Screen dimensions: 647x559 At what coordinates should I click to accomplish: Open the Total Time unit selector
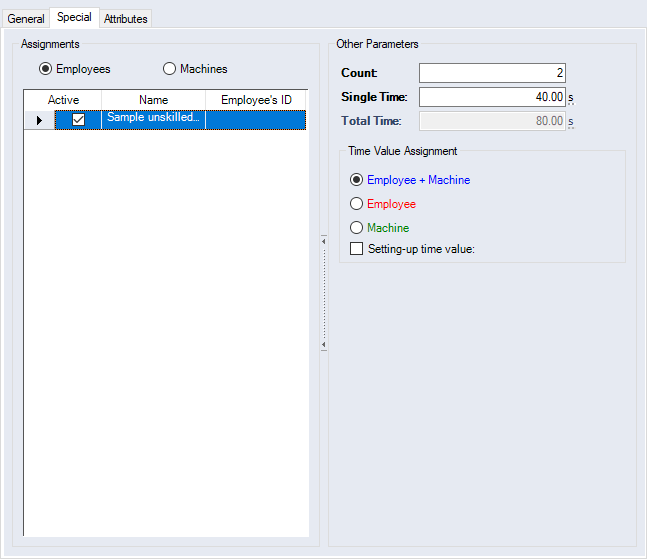pyautogui.click(x=571, y=122)
